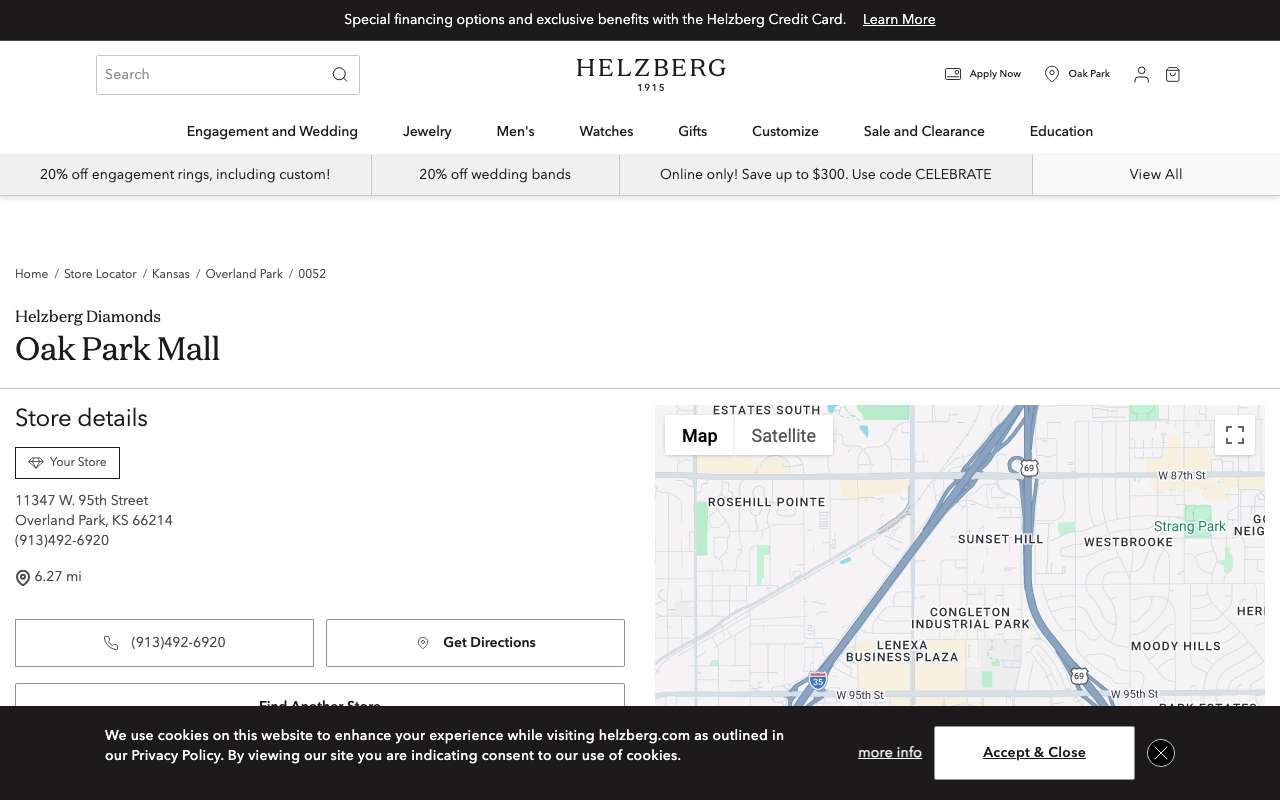The height and width of the screenshot is (800, 1280).
Task: Click the Oak Park location pin icon
Action: [x=1052, y=74]
